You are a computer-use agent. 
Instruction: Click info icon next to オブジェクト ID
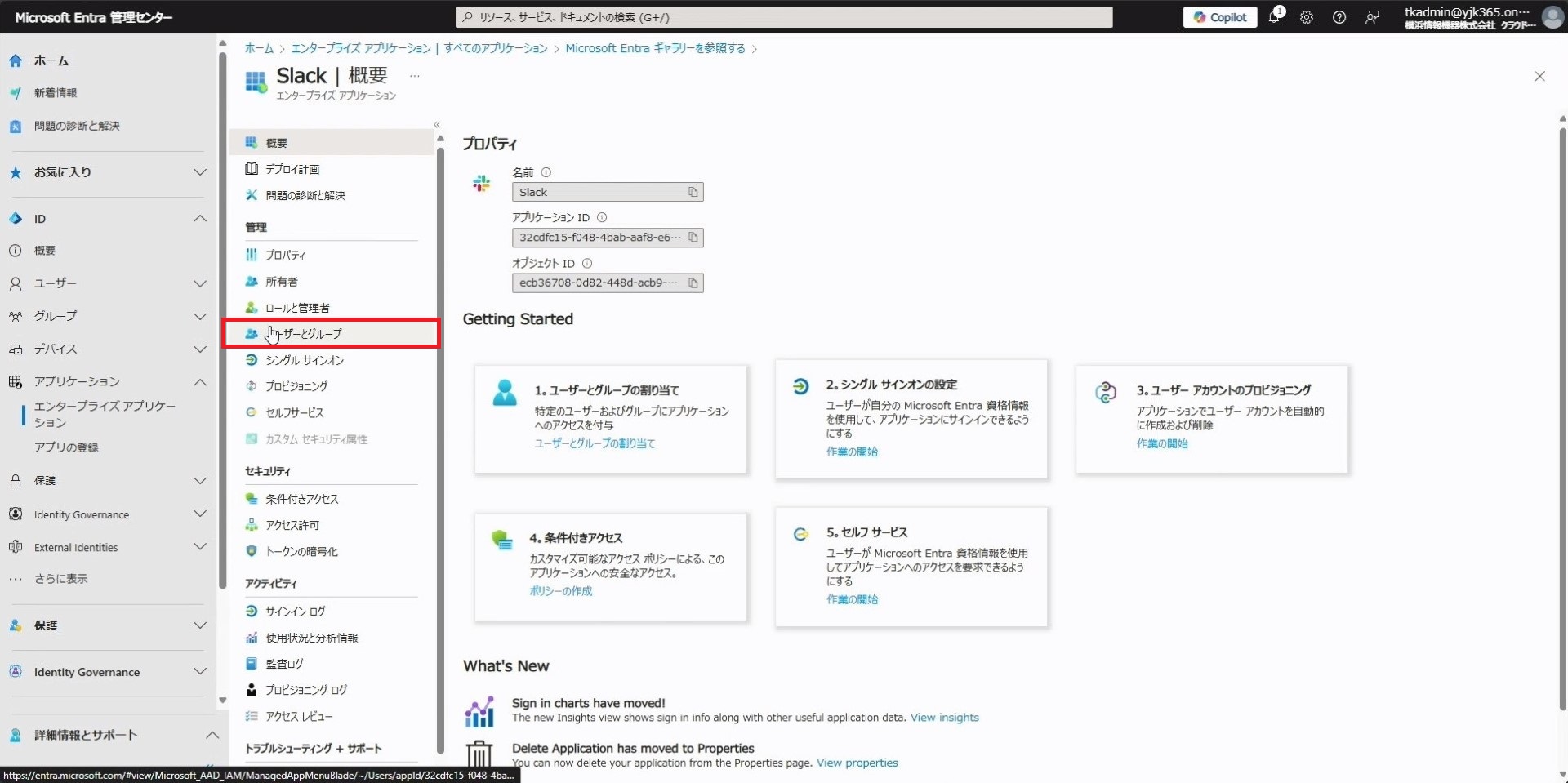pyautogui.click(x=587, y=263)
